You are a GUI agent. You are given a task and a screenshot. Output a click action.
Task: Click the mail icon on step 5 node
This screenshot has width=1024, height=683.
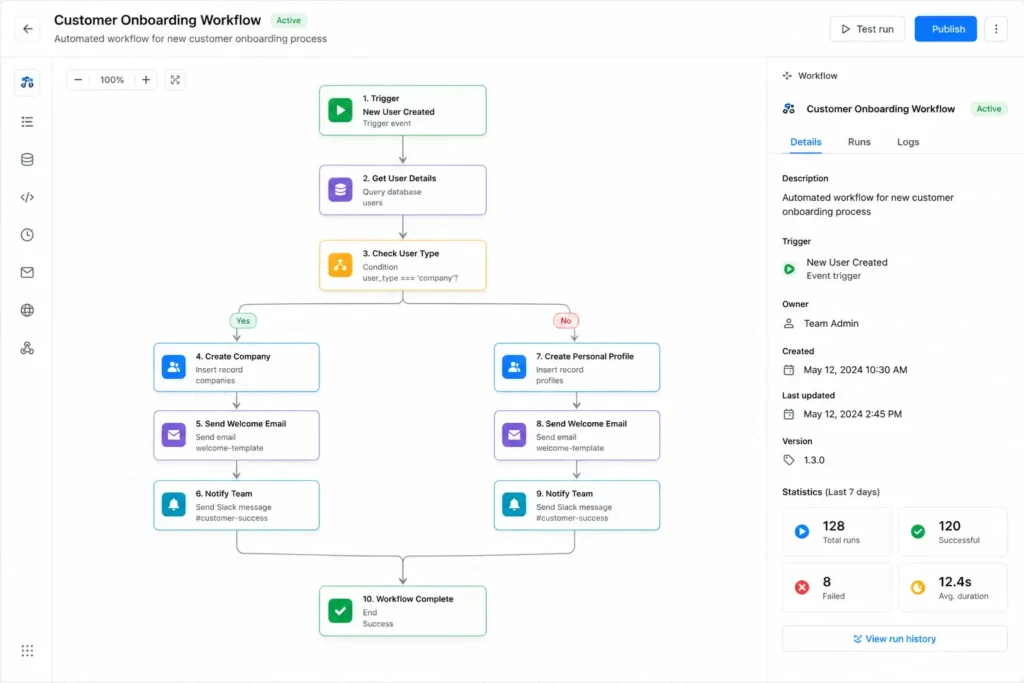(x=174, y=435)
